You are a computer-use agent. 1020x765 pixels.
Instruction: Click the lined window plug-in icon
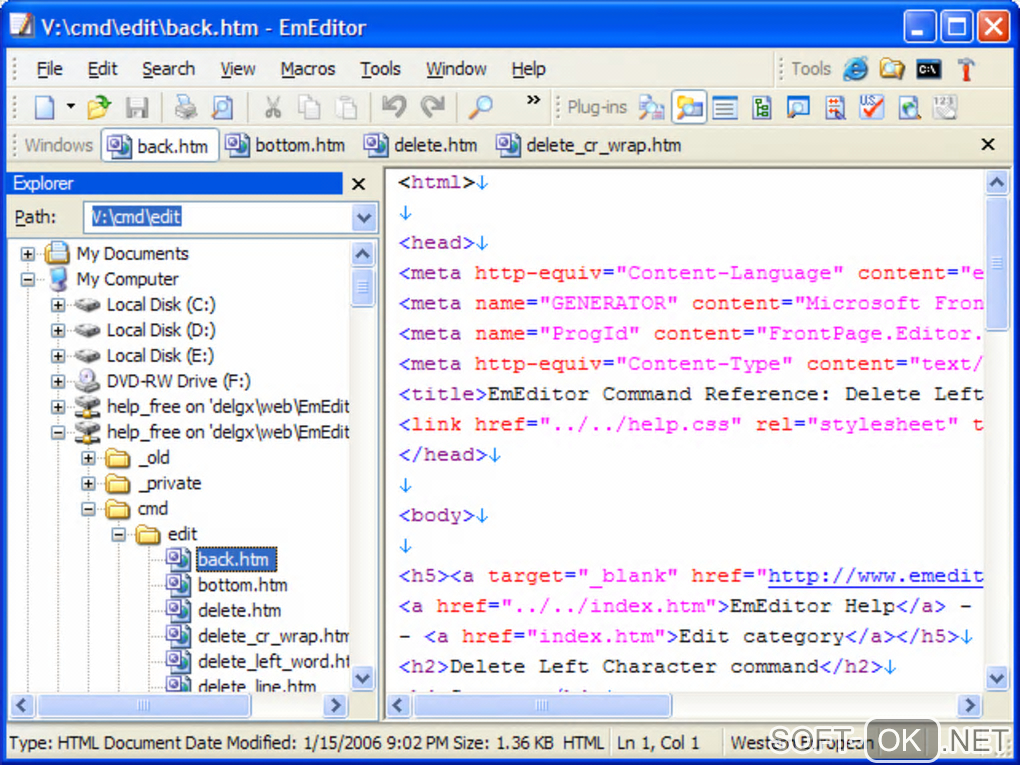(725, 107)
